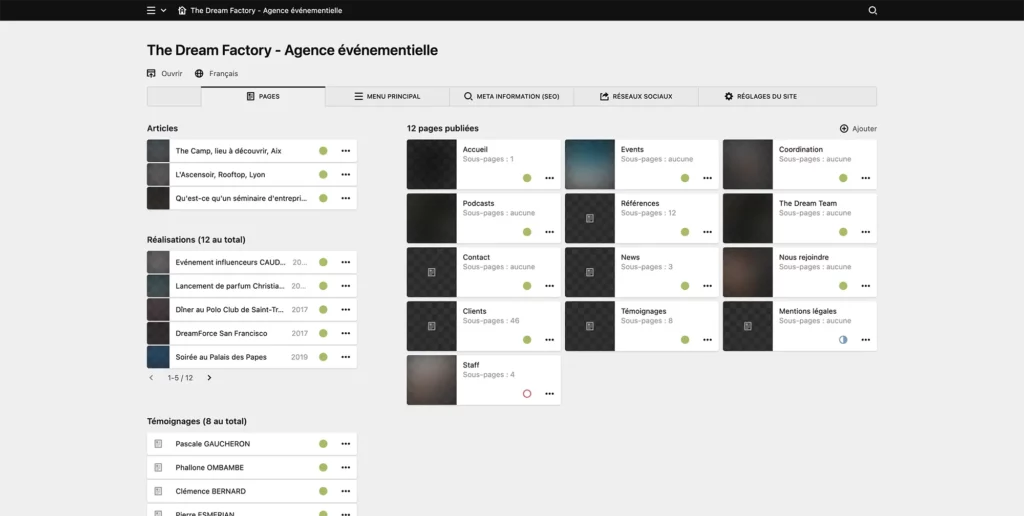Open options menu on Contact page card
1024x516 pixels.
tap(549, 286)
